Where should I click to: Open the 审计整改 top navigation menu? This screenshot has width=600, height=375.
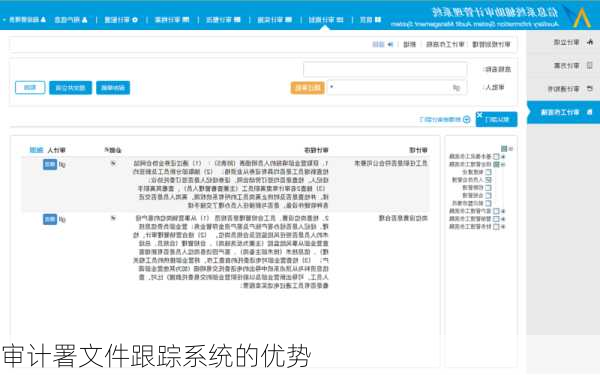pyautogui.click(x=223, y=20)
